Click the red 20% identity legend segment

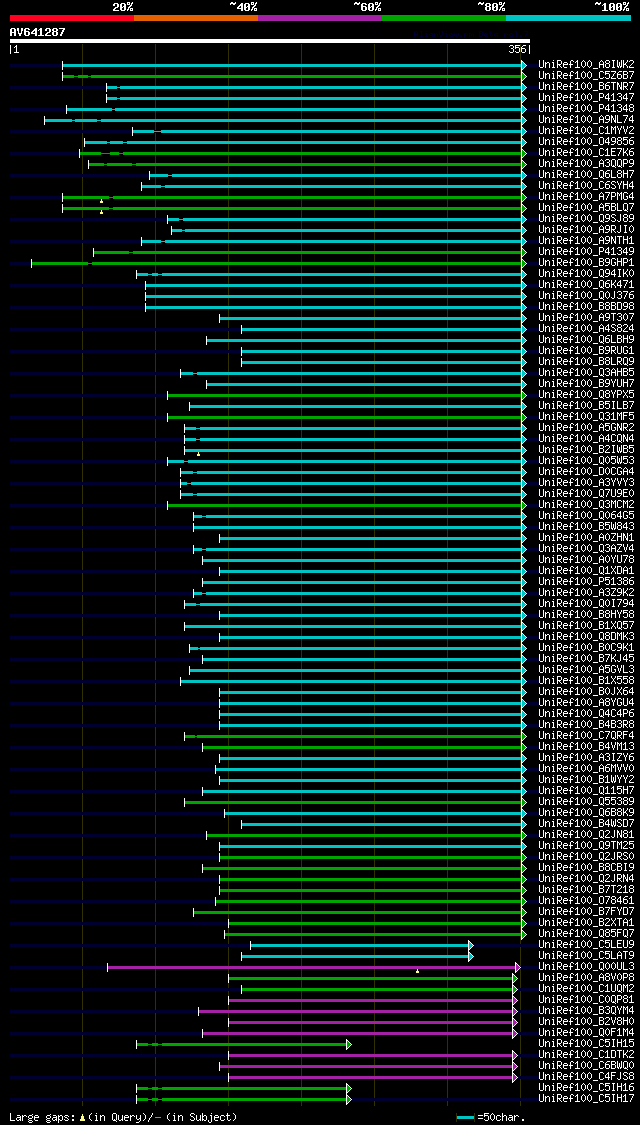point(72,17)
